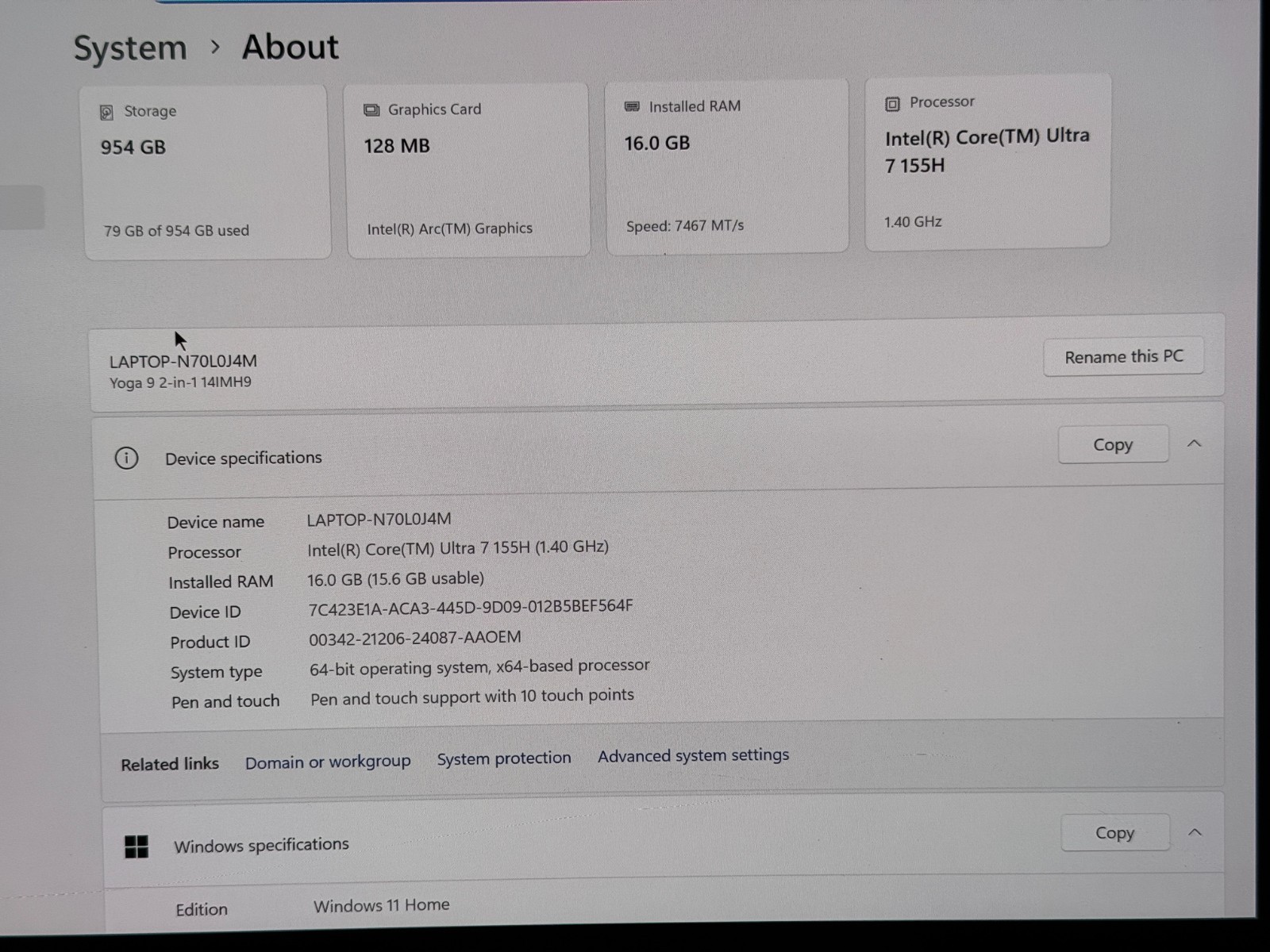The height and width of the screenshot is (952, 1270).
Task: Click the Product ID label
Action: coord(210,642)
